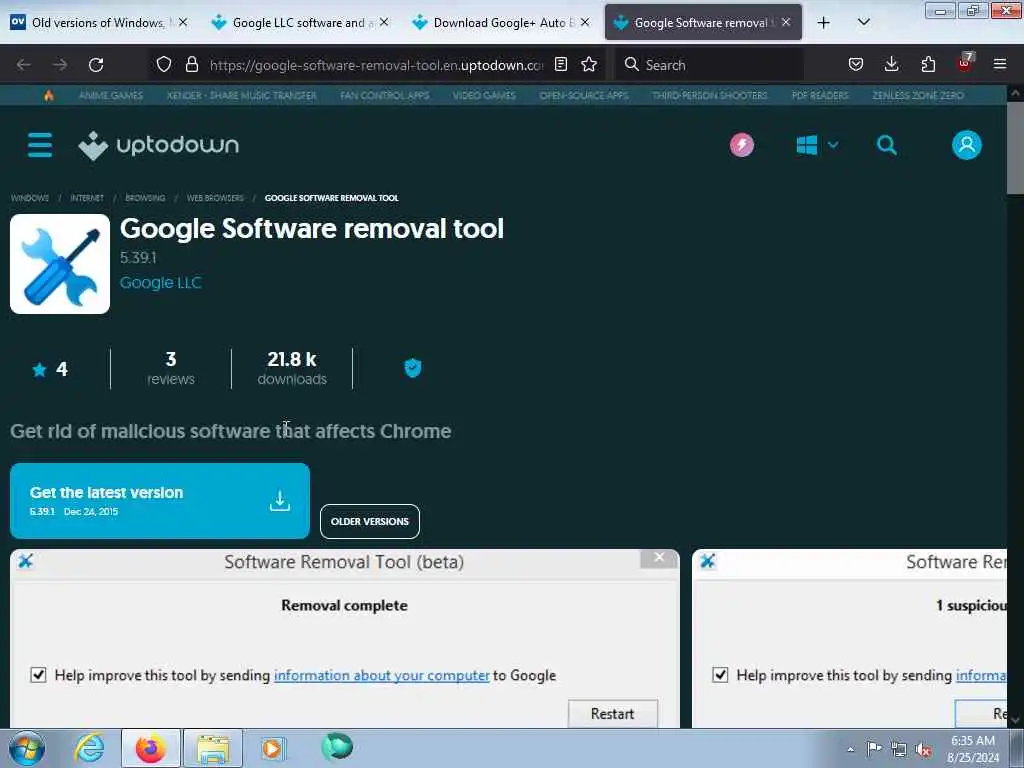
Task: Go back to the previous page
Action: tap(24, 65)
